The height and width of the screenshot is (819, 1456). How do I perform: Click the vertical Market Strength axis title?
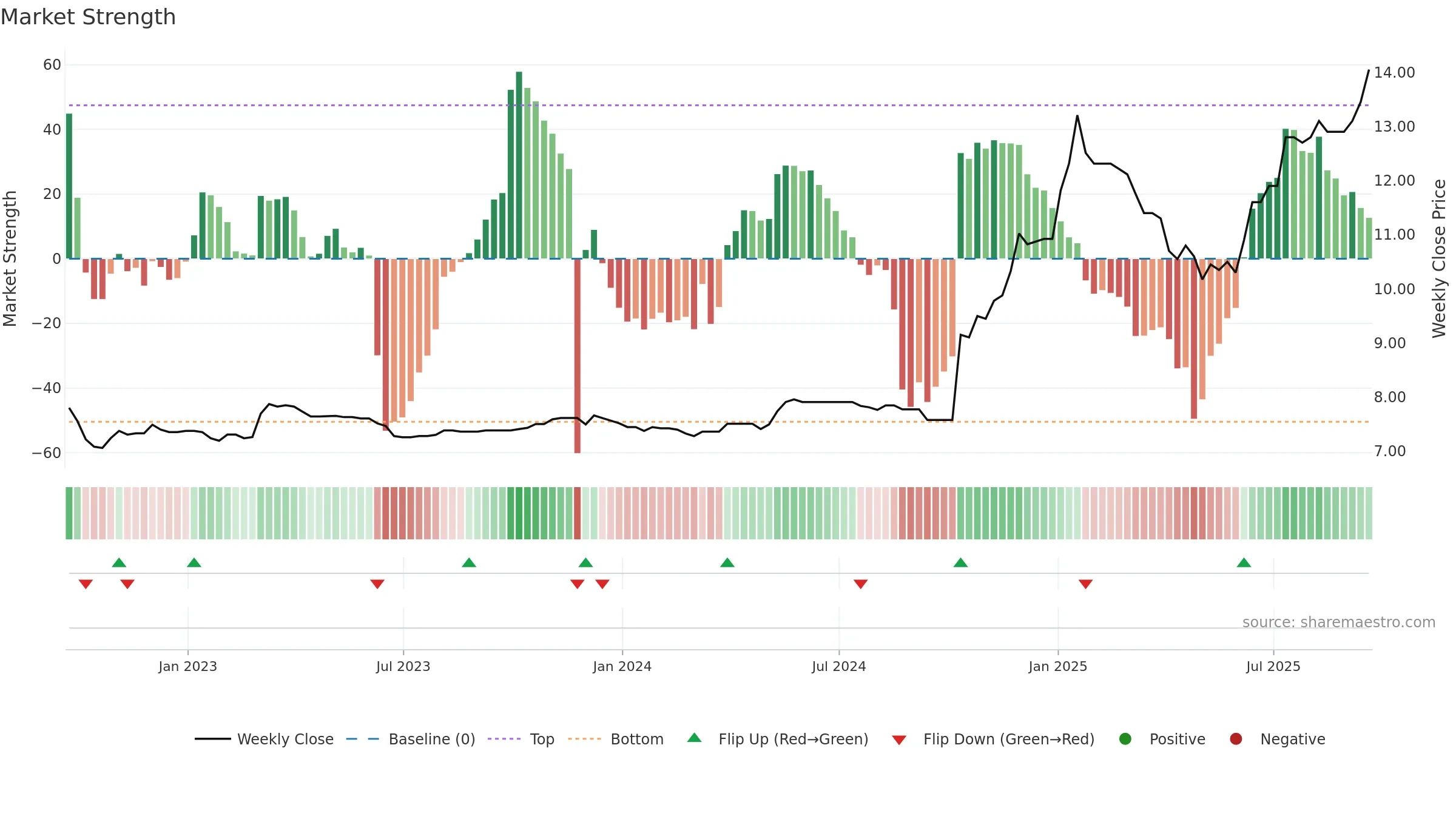[x=10, y=258]
